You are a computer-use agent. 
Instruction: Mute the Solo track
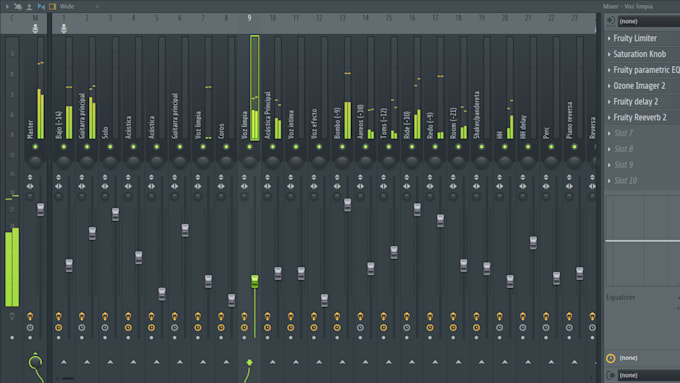click(x=110, y=147)
